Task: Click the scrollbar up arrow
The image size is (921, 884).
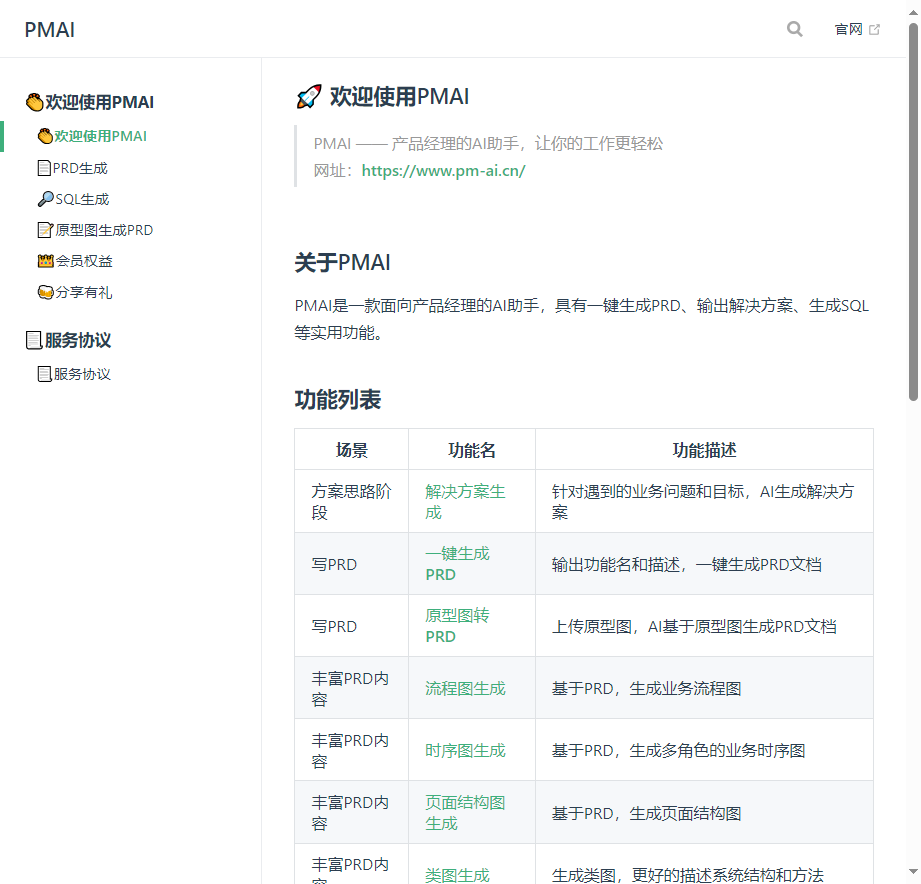Action: [x=913, y=12]
